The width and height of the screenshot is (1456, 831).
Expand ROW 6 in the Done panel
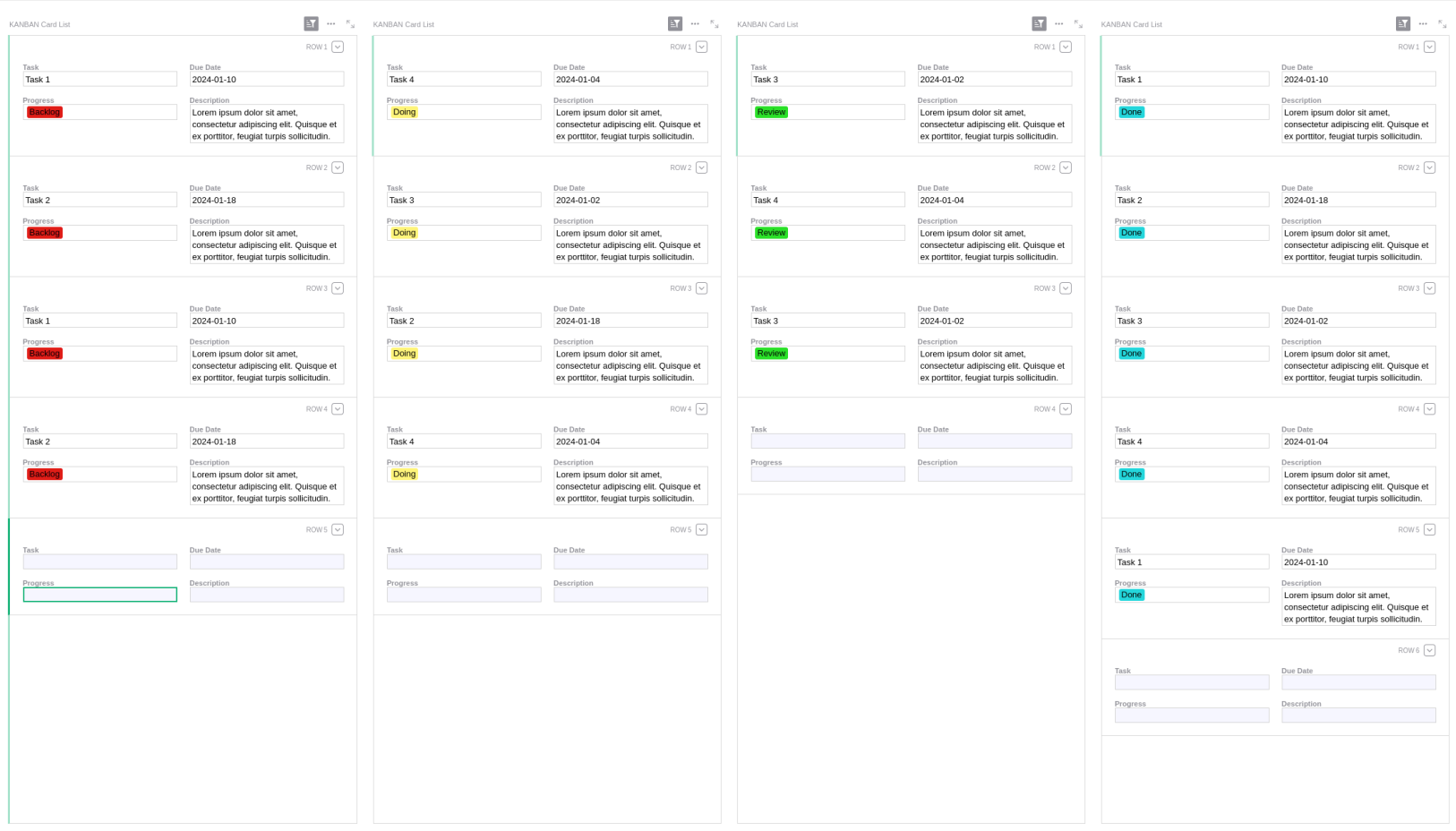1429,650
